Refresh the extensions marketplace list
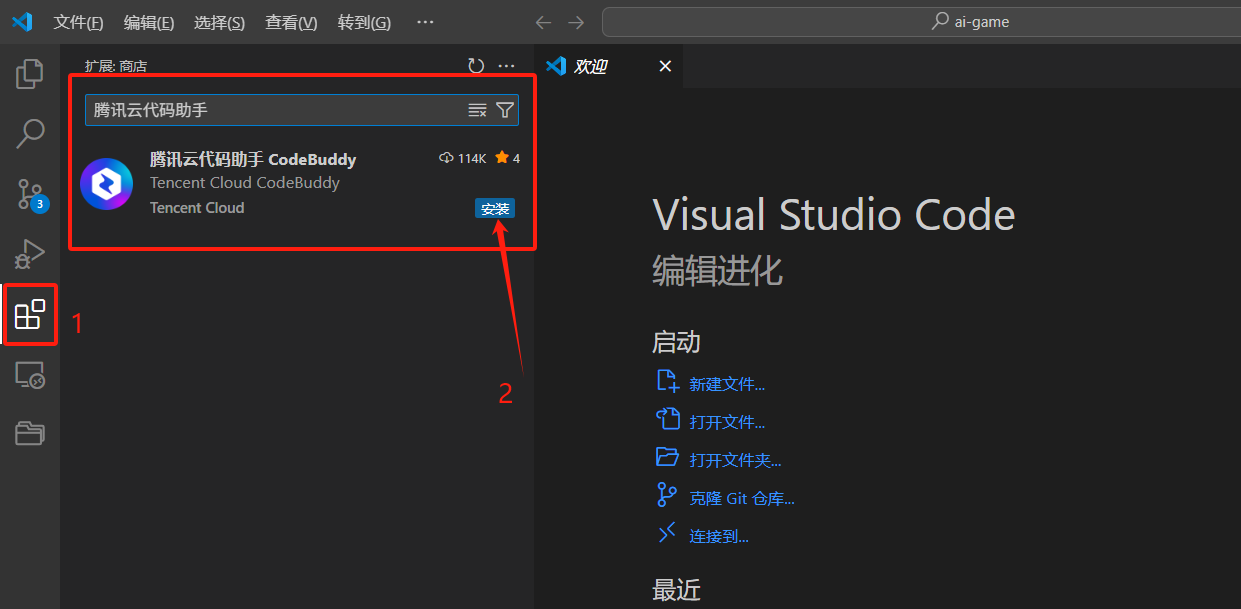 click(476, 66)
